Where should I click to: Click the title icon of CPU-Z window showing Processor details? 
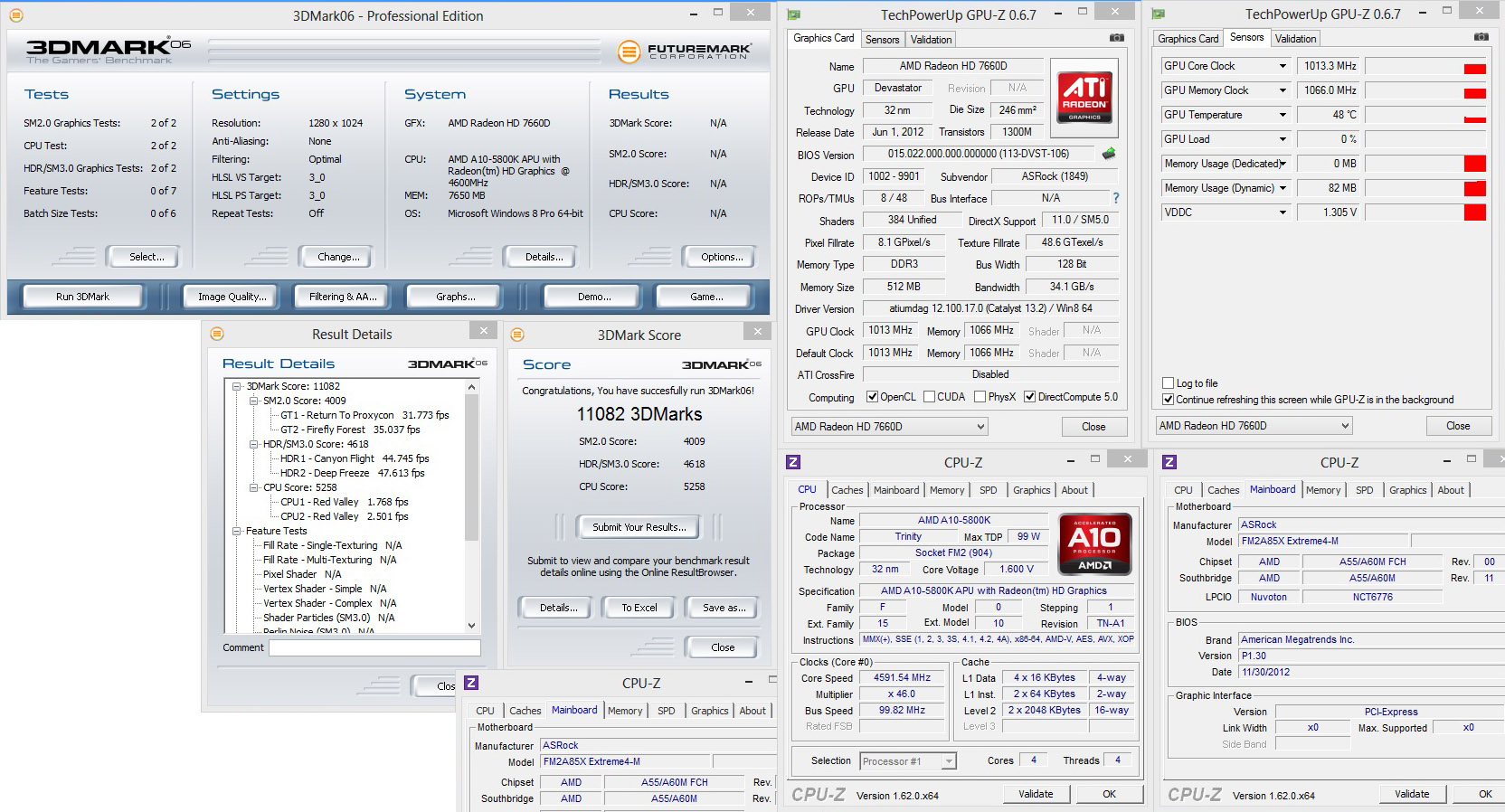click(793, 462)
